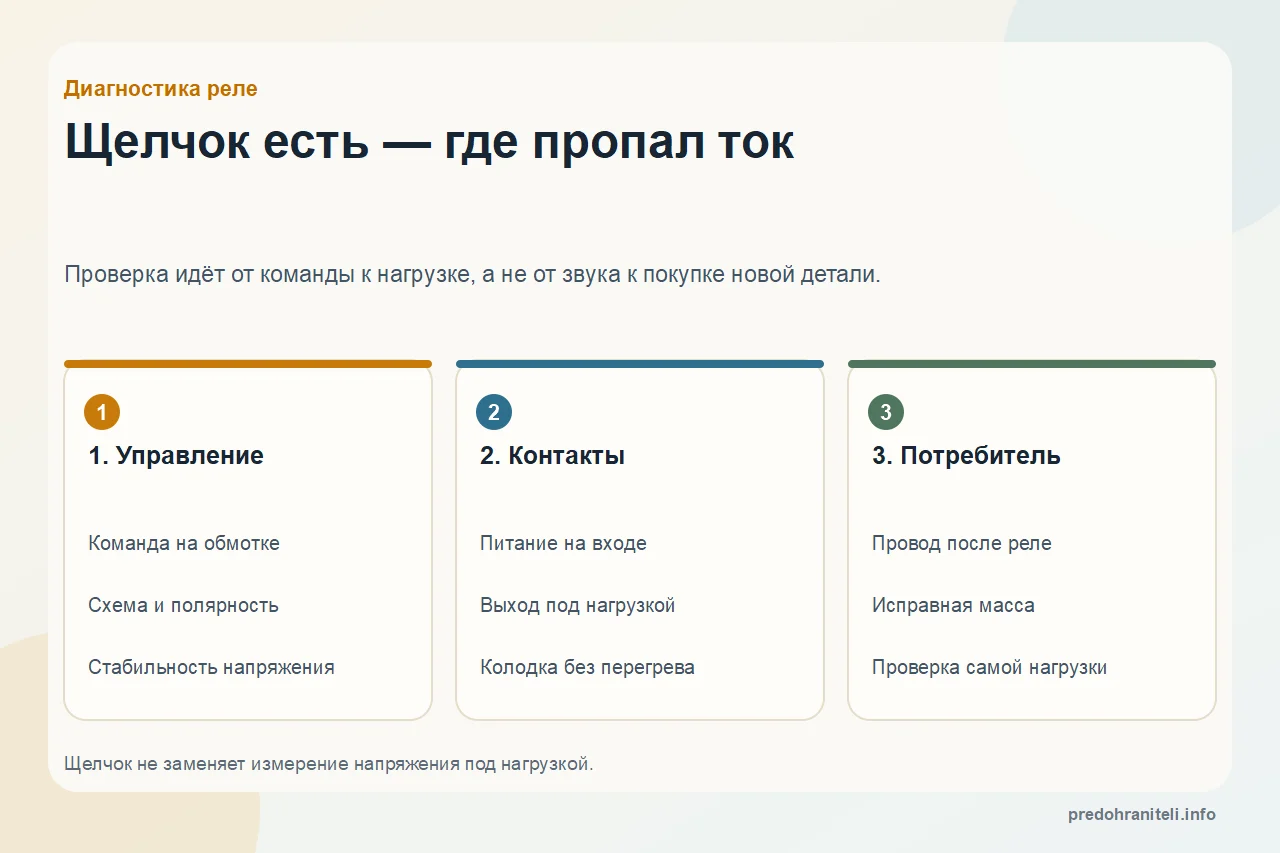Click 'Проверка самой нагрузки' item
Viewport: 1280px width, 853px height.
pos(989,668)
